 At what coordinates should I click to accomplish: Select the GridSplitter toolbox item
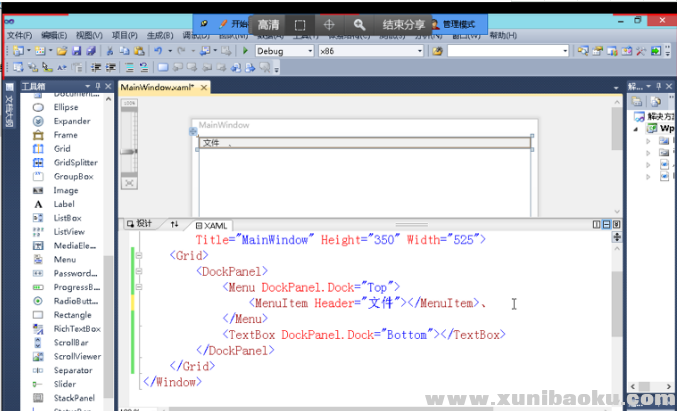point(75,162)
